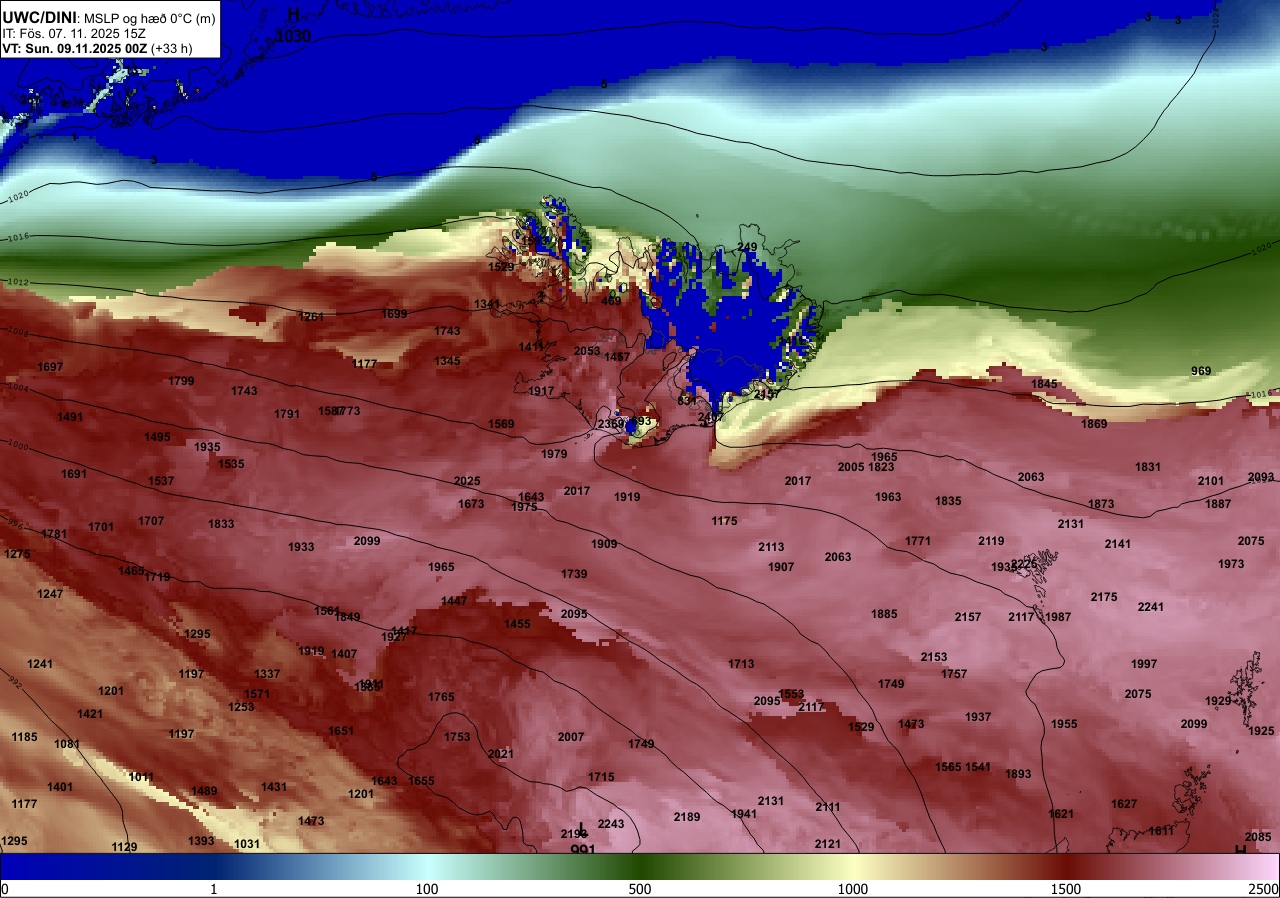Select the number 1569
The height and width of the screenshot is (898, 1280).
point(501,424)
